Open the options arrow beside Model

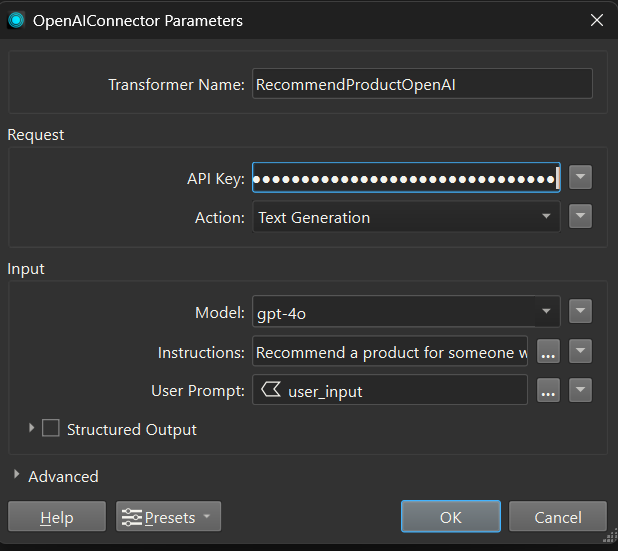pos(580,311)
